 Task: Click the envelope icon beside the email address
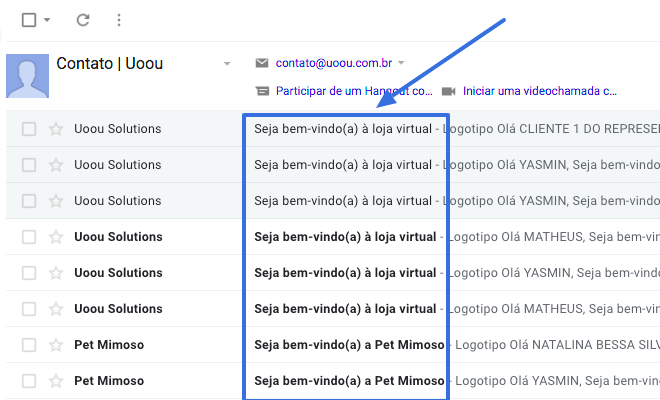(x=262, y=63)
